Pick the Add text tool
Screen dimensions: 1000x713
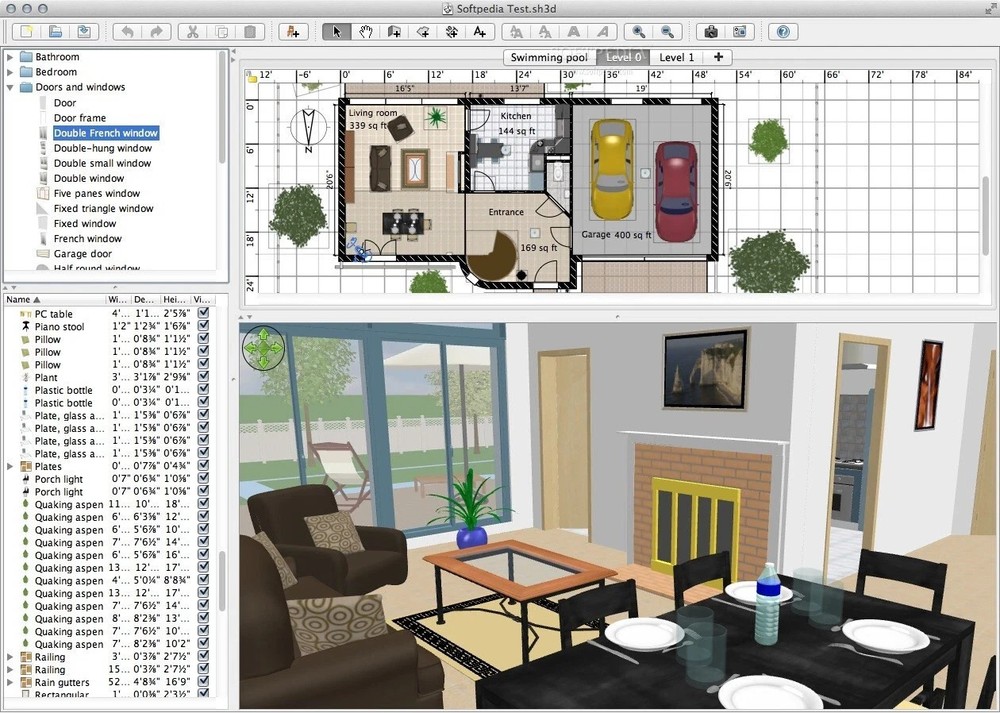479,31
